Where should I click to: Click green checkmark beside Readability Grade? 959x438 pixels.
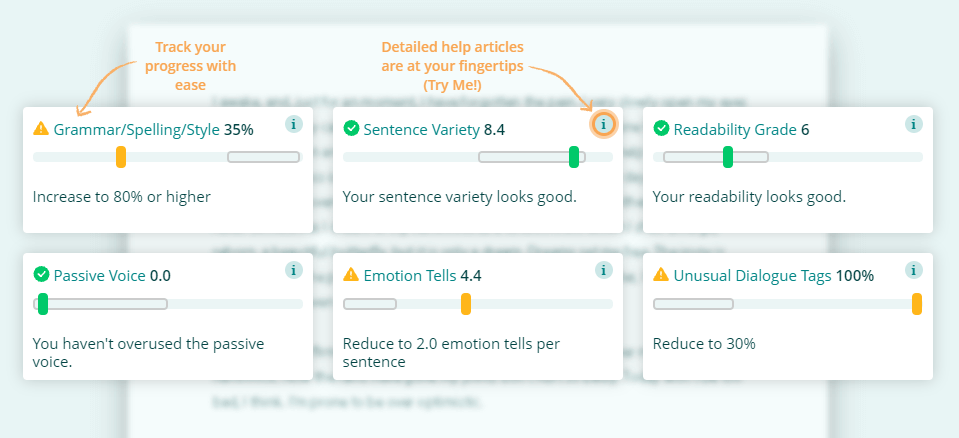[661, 128]
